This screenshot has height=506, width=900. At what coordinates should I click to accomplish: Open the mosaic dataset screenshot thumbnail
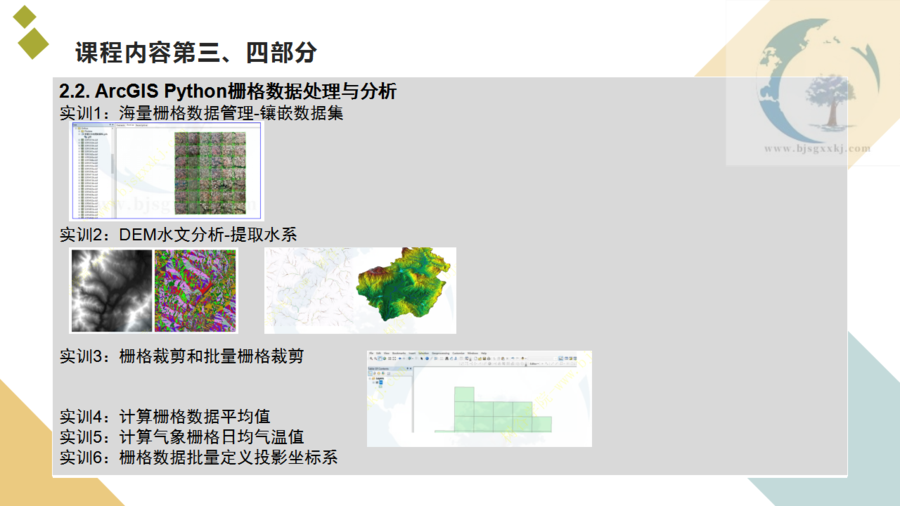(x=166, y=171)
